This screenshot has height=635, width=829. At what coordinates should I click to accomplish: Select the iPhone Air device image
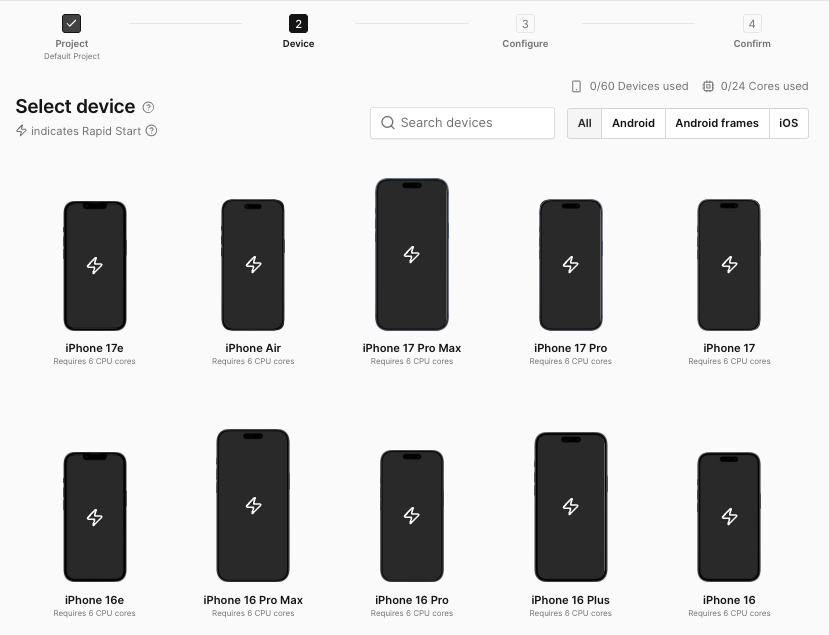[x=253, y=265]
